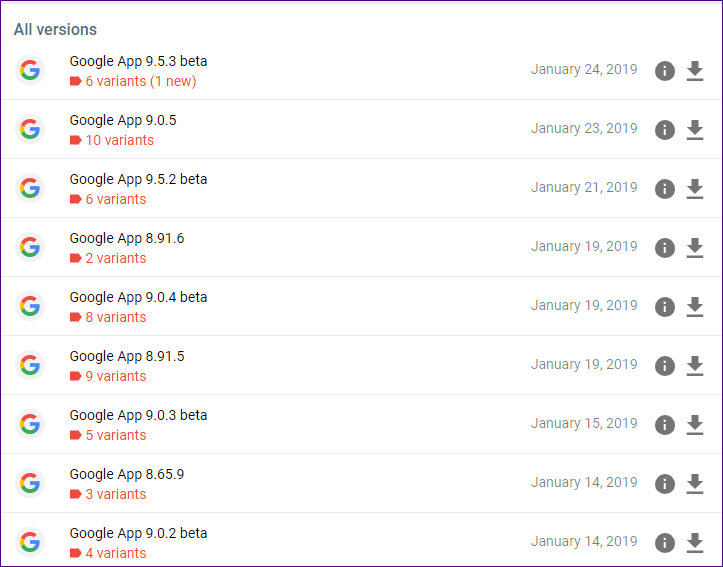The width and height of the screenshot is (723, 567).
Task: Download Google App 9.5.2 beta
Action: (694, 189)
